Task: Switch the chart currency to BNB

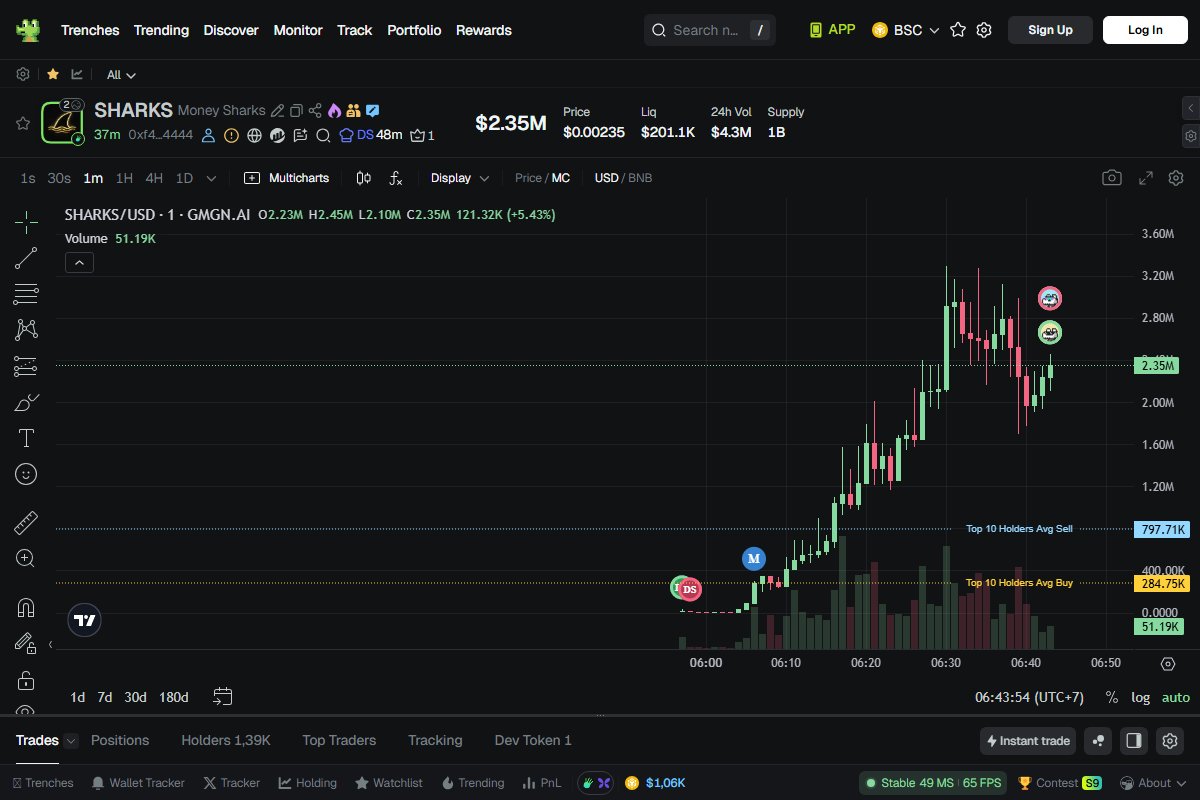Action: 640,178
